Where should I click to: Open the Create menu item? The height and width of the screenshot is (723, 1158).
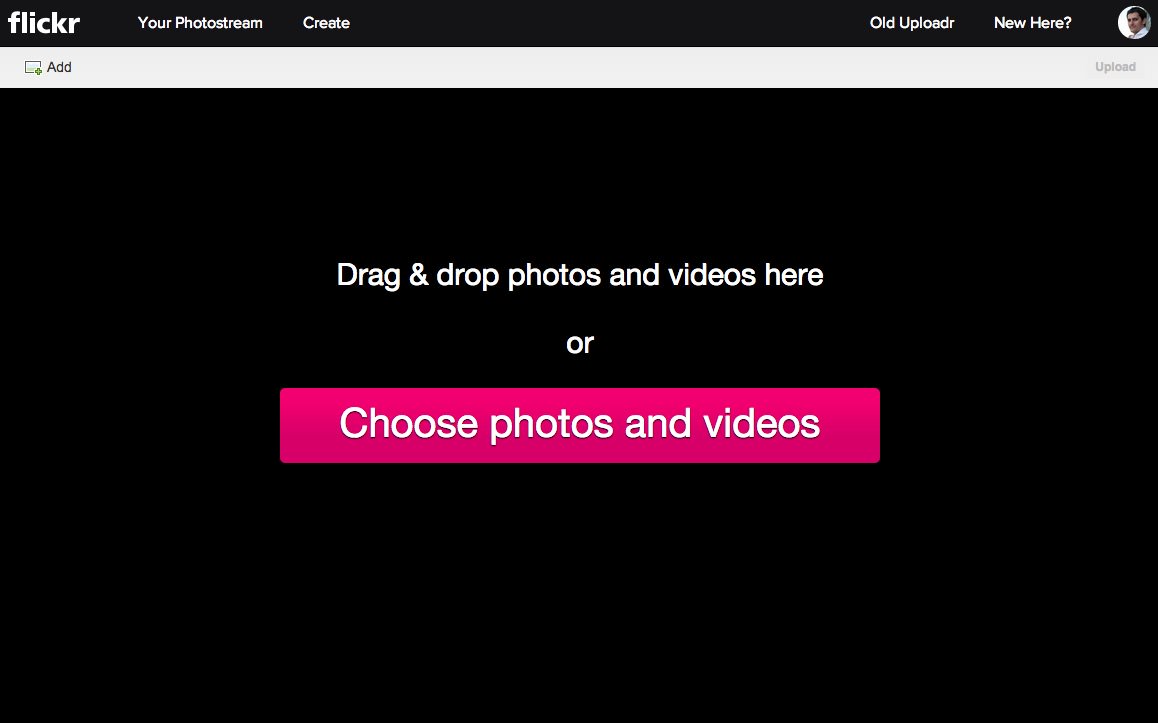click(x=326, y=23)
